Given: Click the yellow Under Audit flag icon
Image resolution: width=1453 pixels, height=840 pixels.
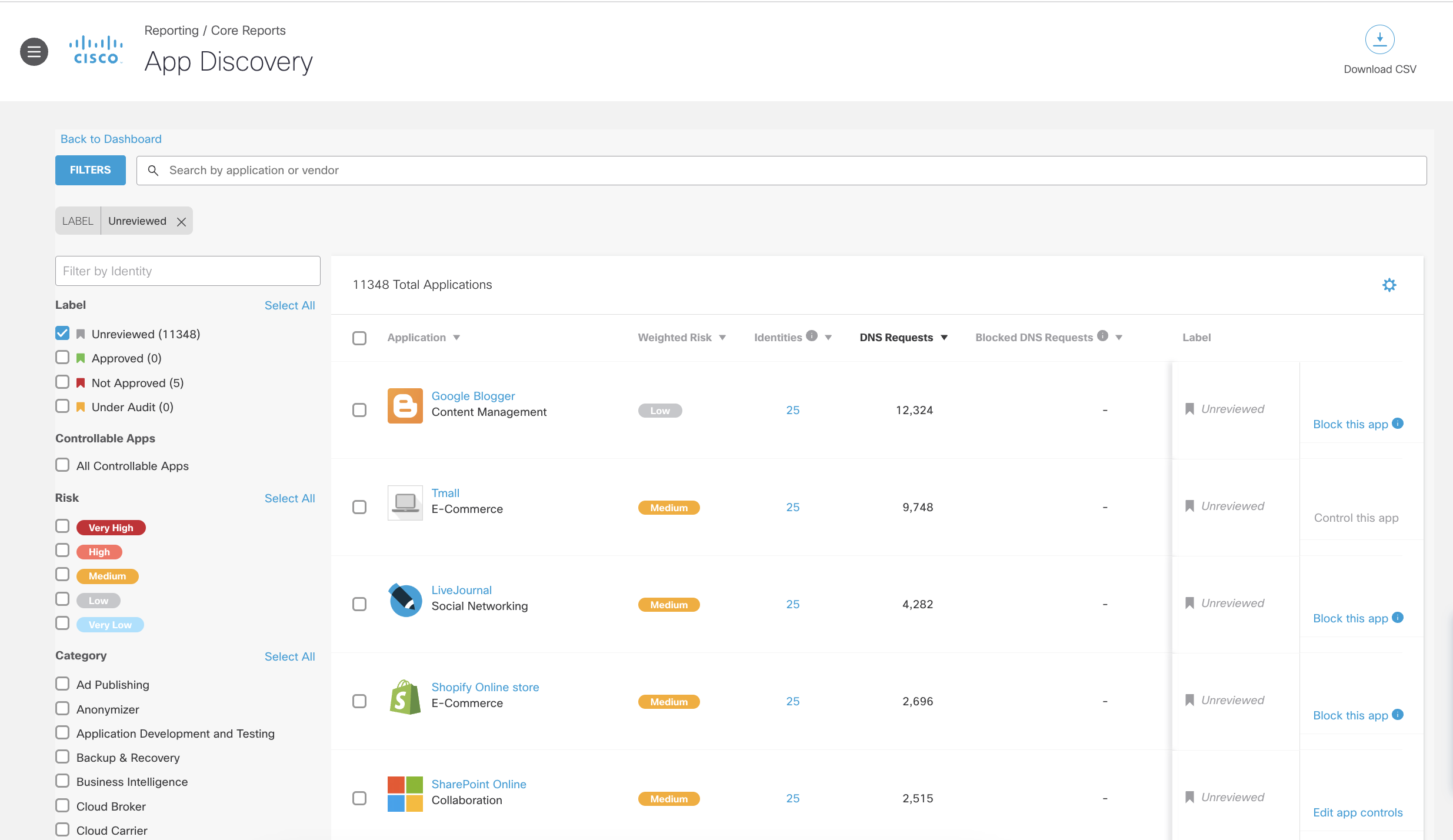Looking at the screenshot, I should 81,407.
